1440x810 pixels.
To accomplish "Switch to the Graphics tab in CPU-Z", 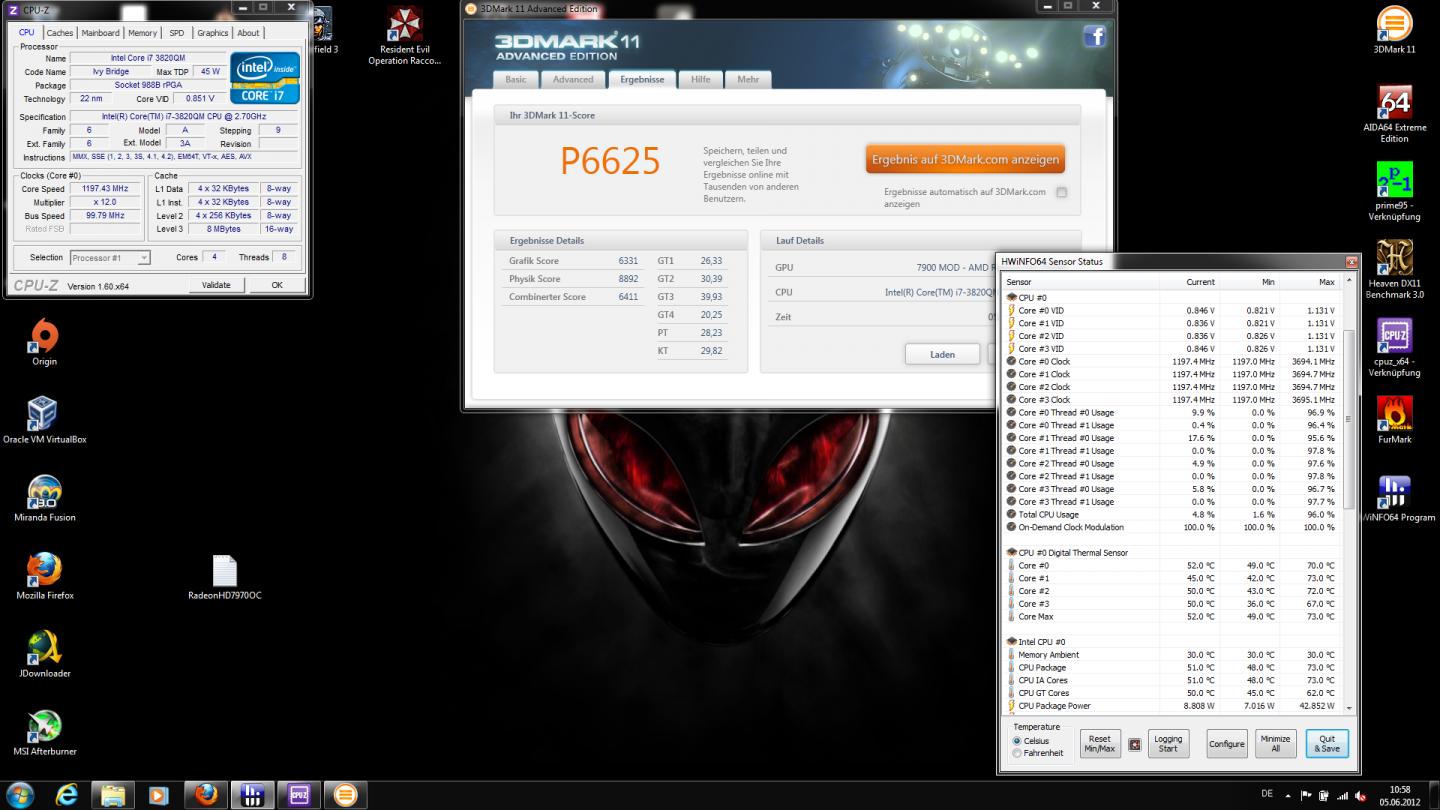I will coord(213,33).
